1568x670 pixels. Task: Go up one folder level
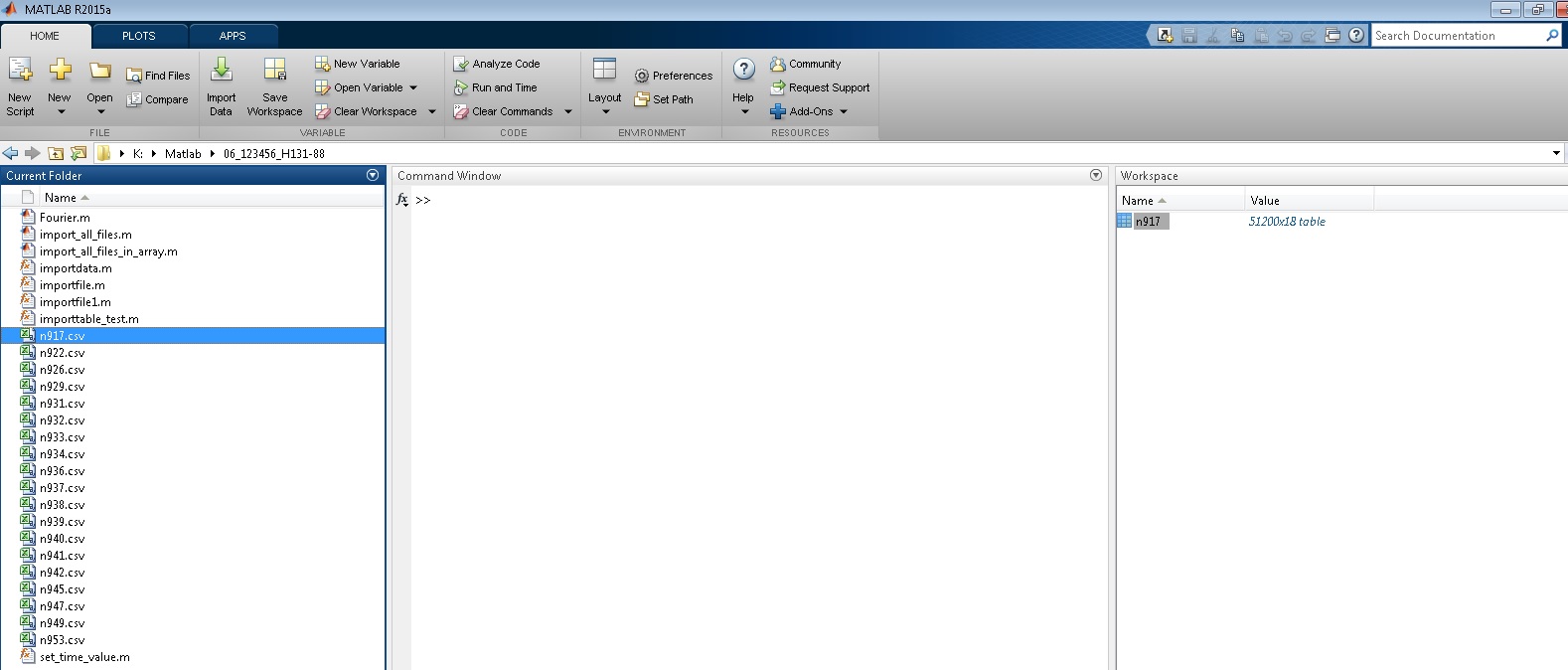[56, 153]
